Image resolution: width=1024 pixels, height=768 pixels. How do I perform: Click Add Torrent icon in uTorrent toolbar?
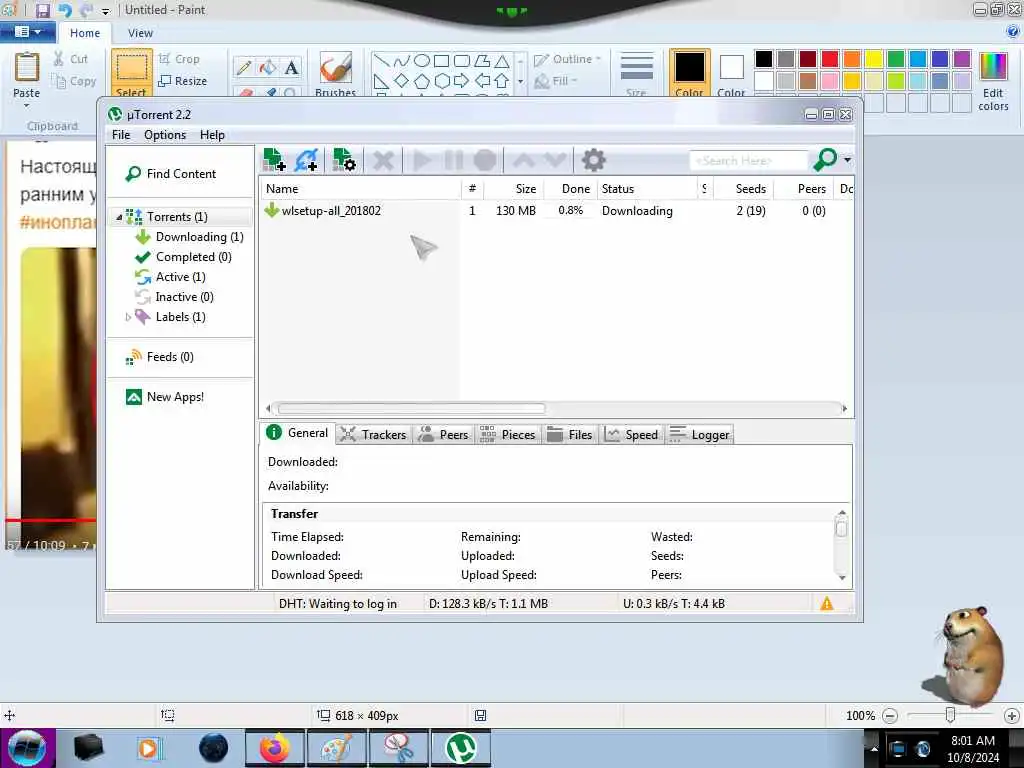coord(274,159)
